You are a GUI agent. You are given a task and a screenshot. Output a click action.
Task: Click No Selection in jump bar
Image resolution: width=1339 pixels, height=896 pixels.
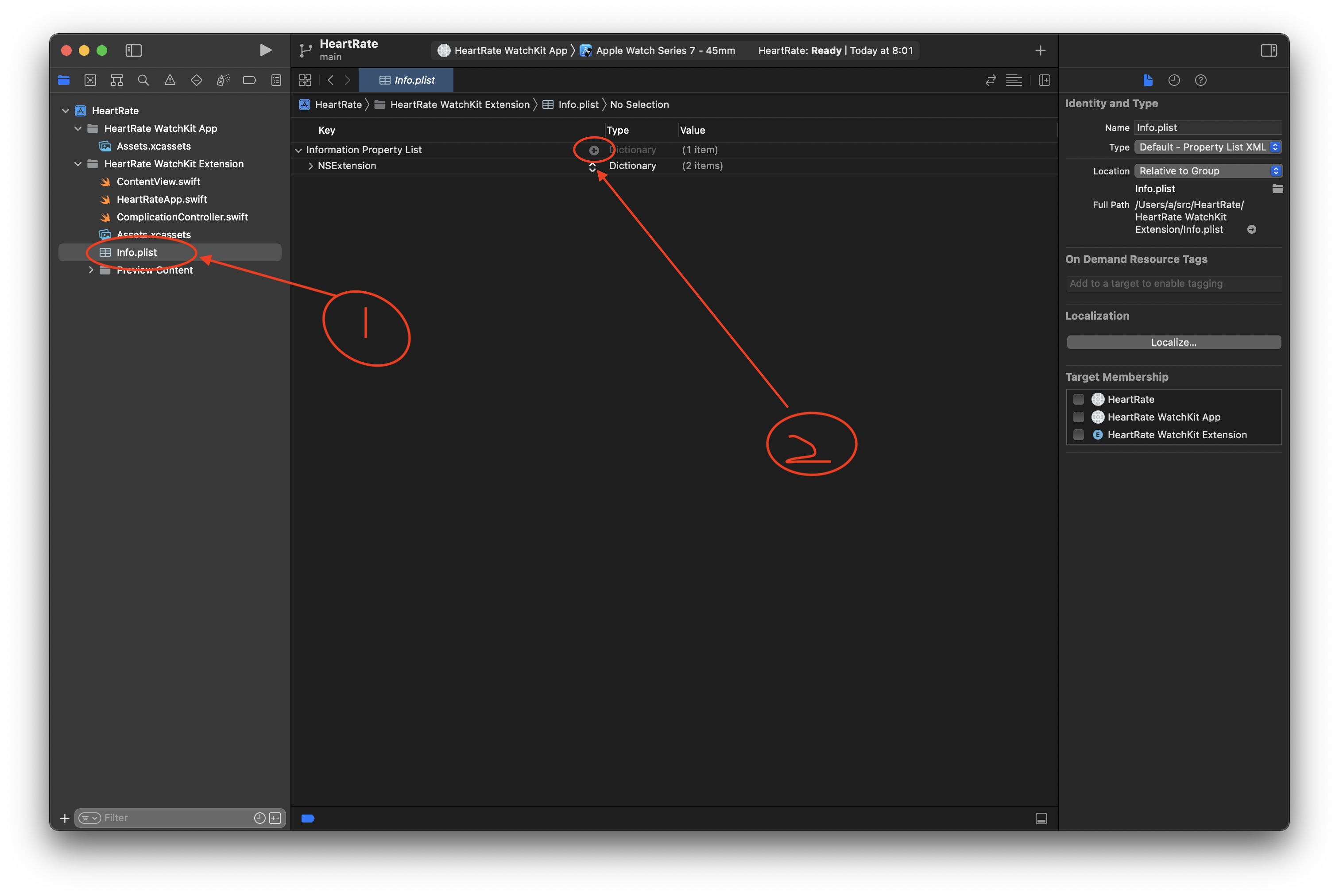(639, 104)
